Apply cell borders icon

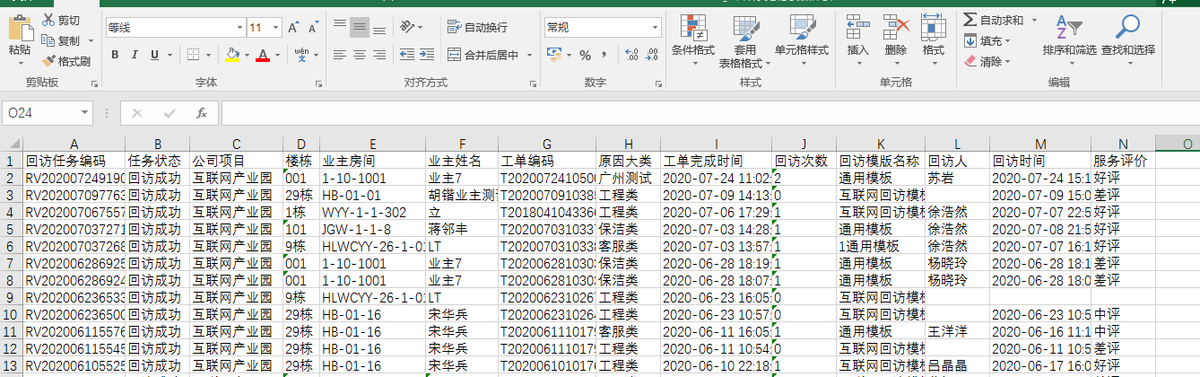(x=194, y=54)
